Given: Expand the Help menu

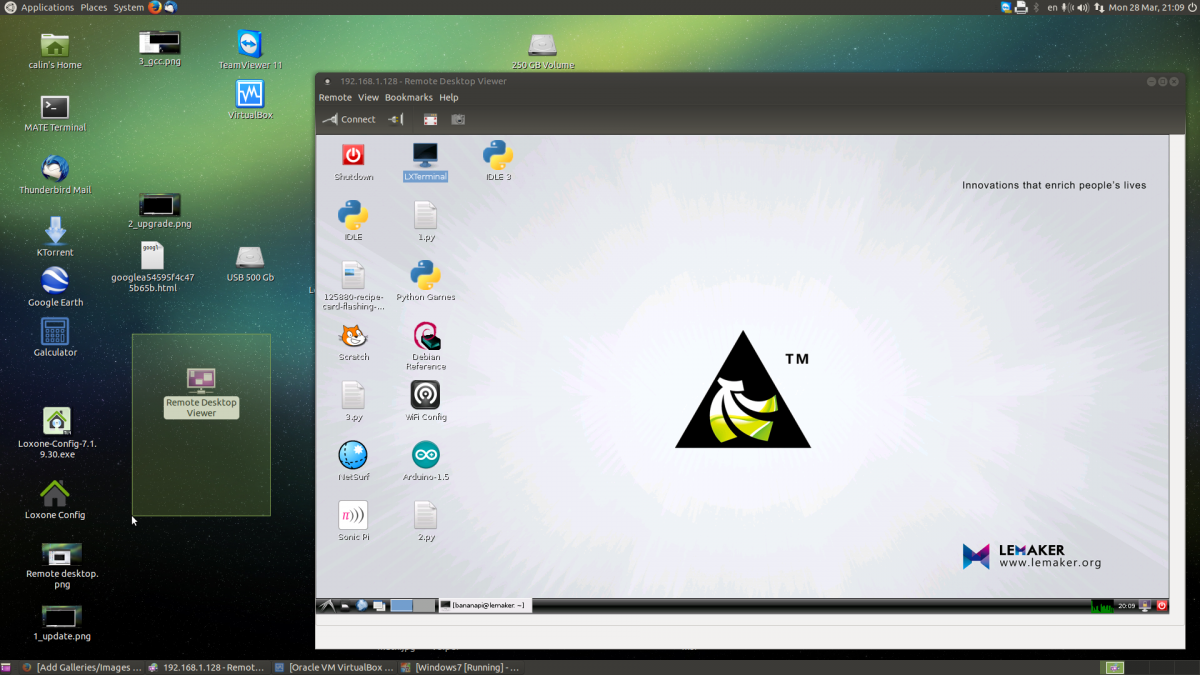Looking at the screenshot, I should [x=448, y=98].
